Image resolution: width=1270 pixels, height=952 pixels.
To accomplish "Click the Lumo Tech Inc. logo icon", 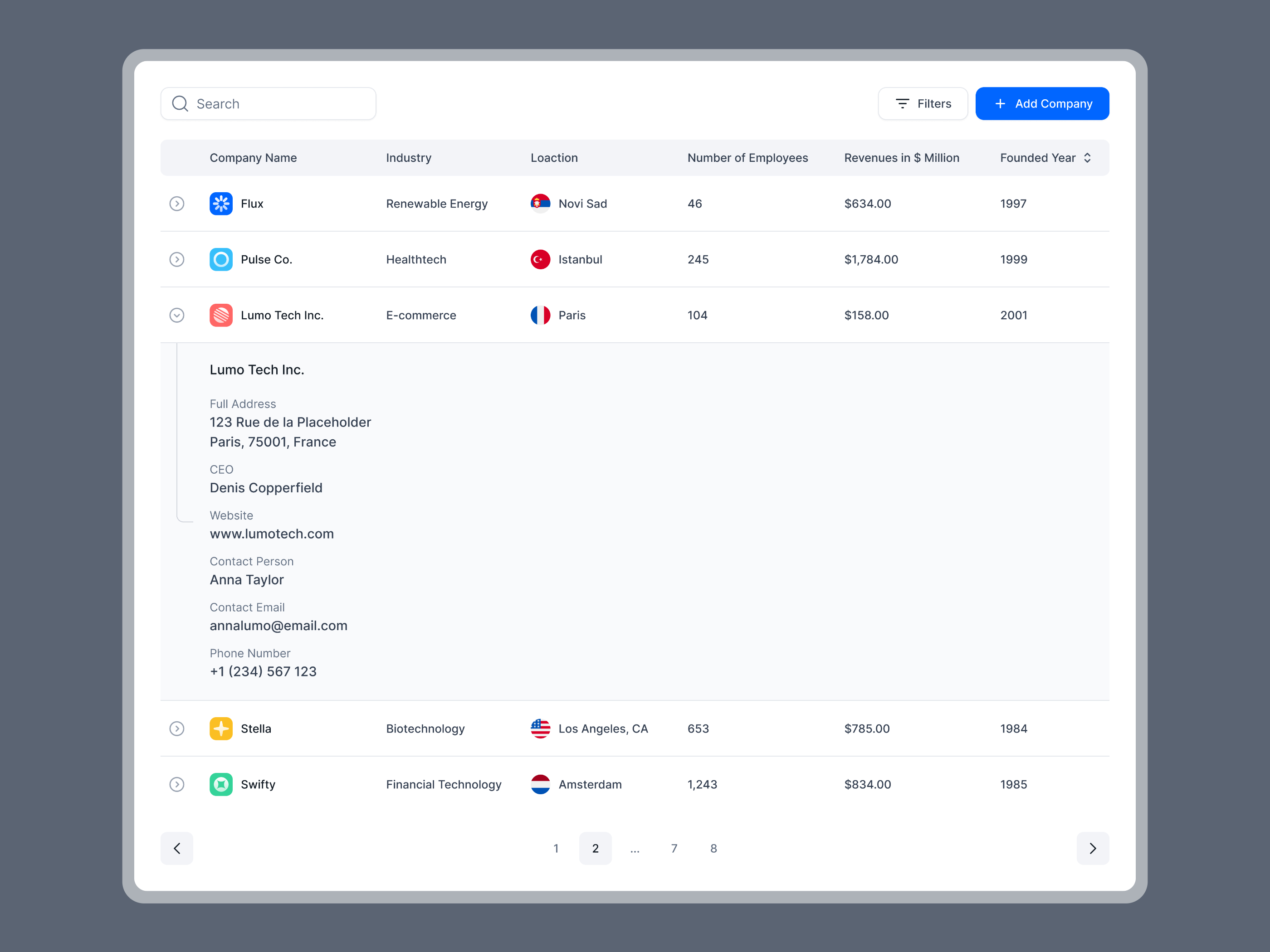I will click(x=221, y=315).
